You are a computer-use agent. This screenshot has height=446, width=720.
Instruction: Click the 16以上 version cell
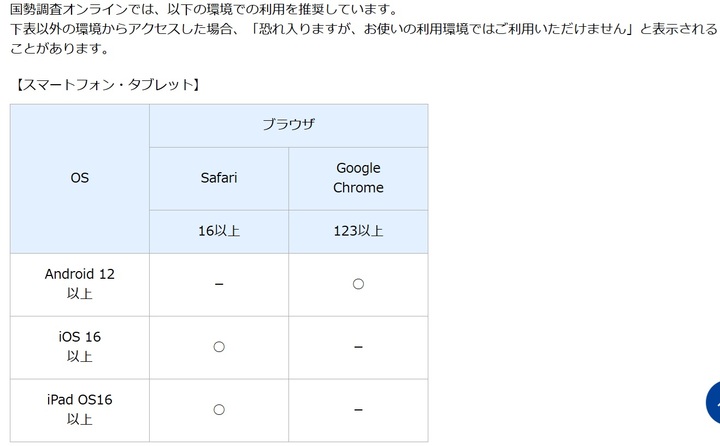219,231
